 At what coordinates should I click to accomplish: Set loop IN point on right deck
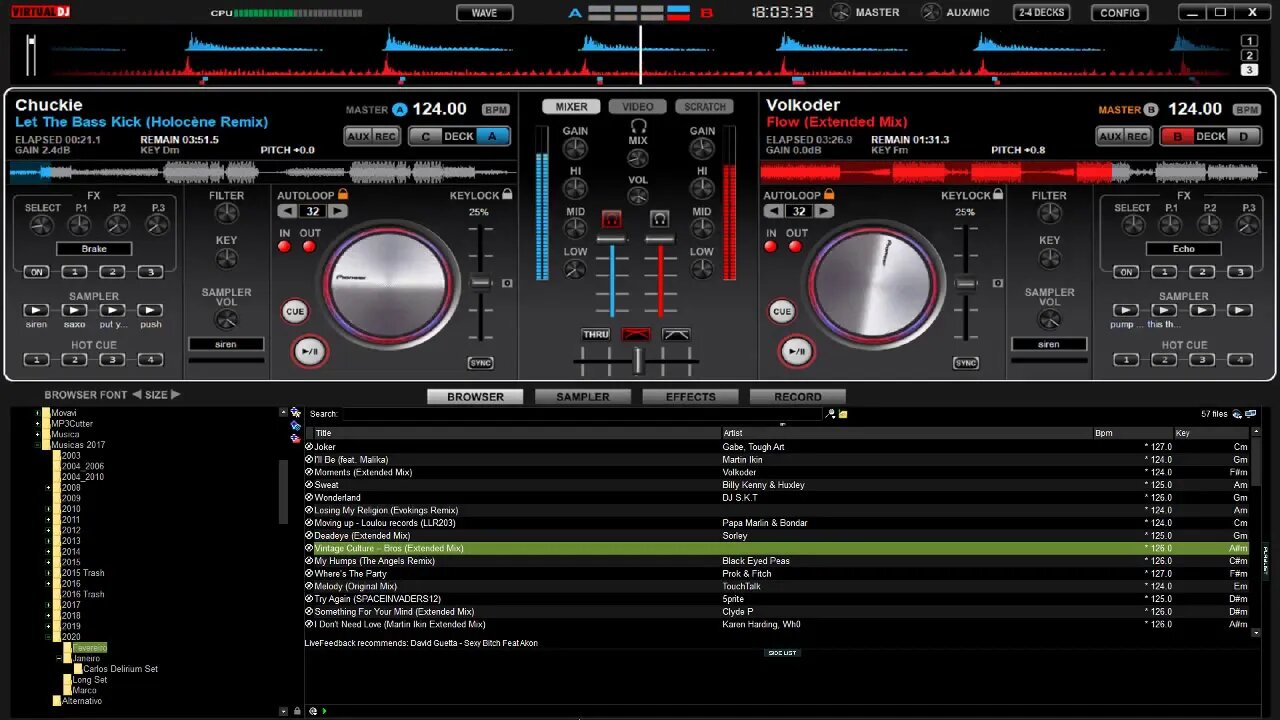[771, 246]
